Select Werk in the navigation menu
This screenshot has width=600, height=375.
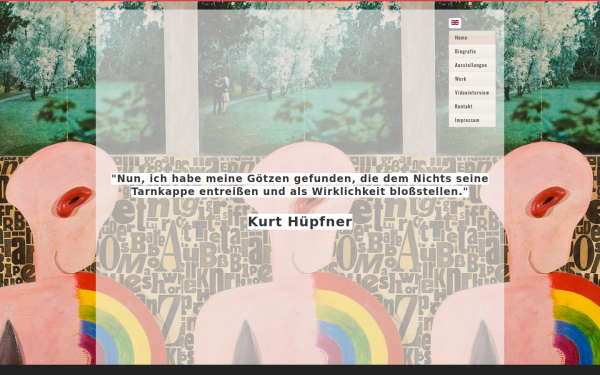(472, 79)
